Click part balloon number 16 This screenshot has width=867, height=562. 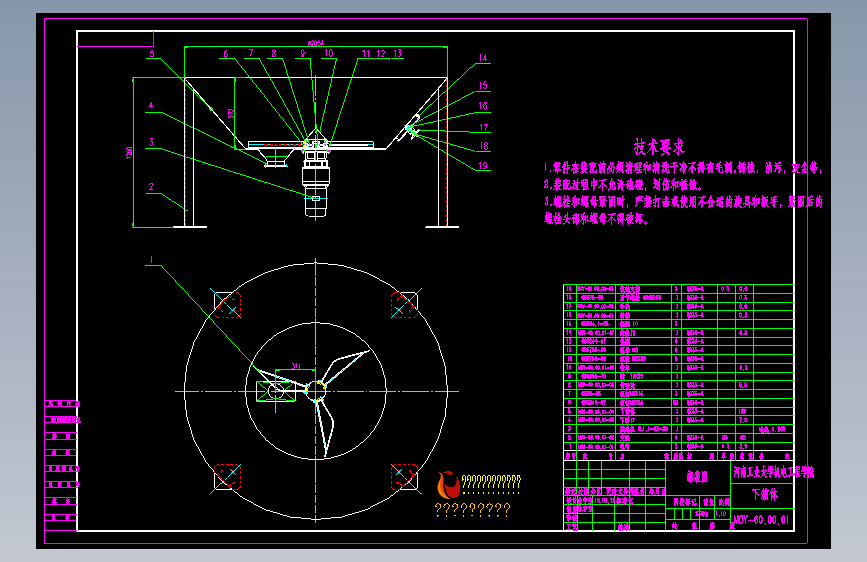tap(483, 106)
